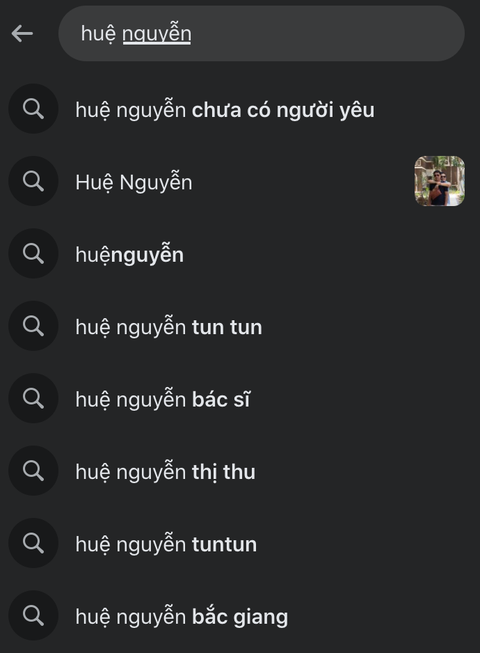This screenshot has height=653, width=480.
Task: Click search icon beside 'bắc giang' suggestion
Action: point(33,616)
